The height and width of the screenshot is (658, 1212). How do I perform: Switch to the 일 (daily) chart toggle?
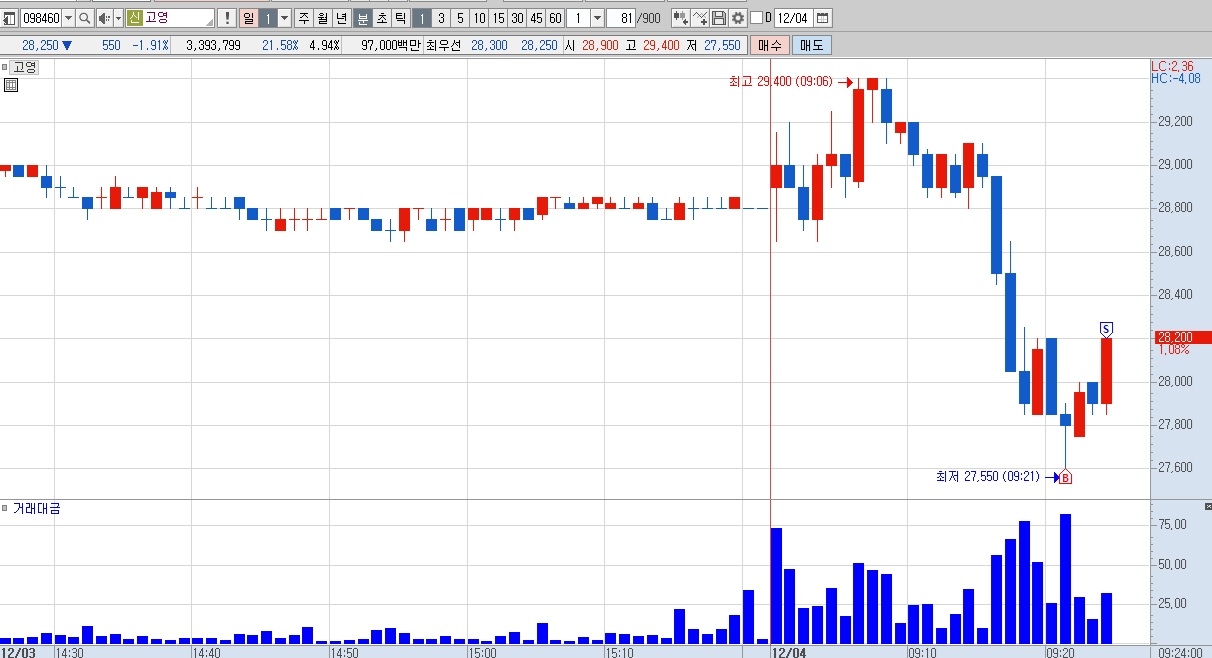[248, 18]
